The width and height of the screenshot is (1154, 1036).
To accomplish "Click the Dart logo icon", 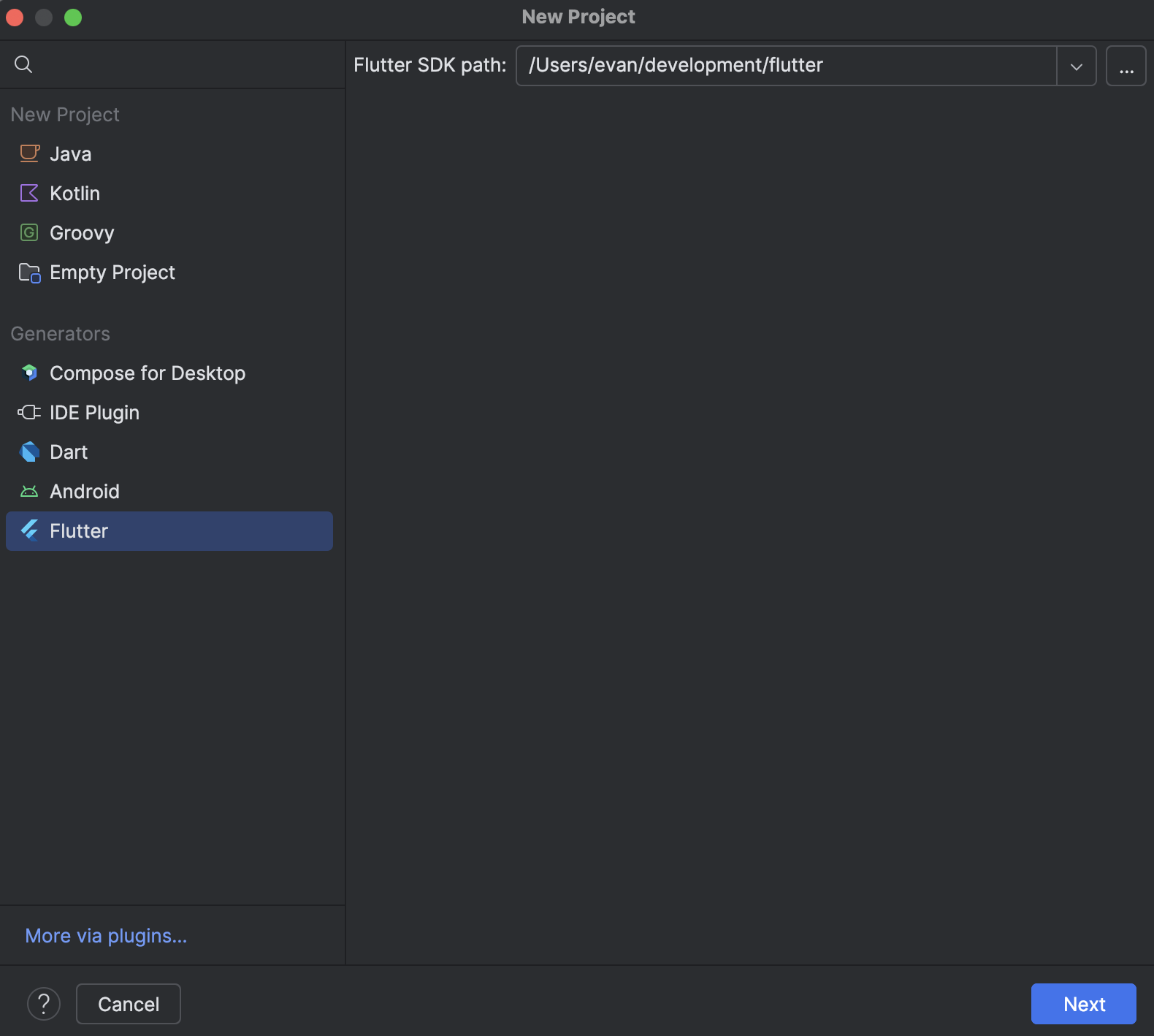I will click(x=29, y=452).
